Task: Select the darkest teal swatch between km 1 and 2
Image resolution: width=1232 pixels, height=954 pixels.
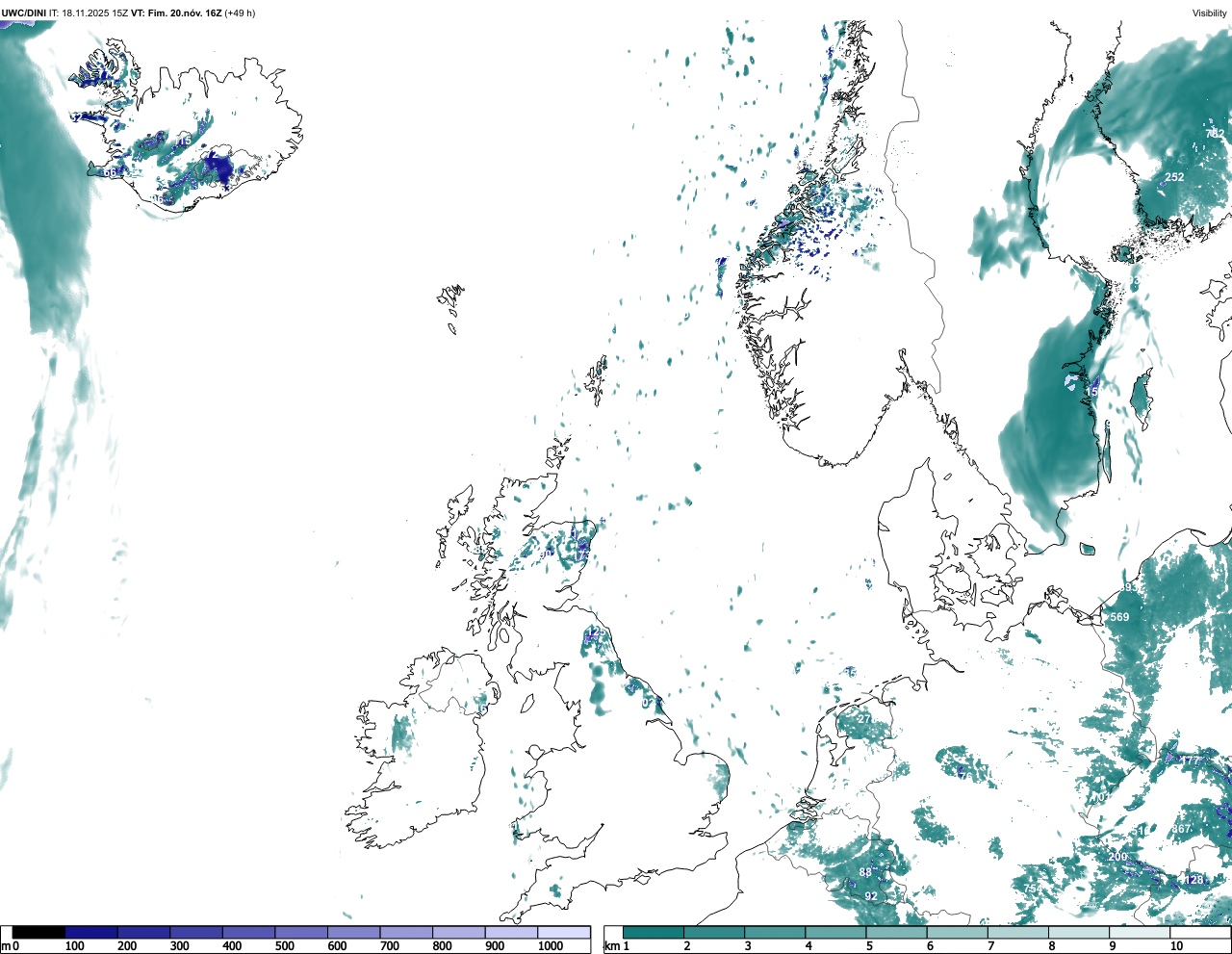Action: pyautogui.click(x=654, y=932)
